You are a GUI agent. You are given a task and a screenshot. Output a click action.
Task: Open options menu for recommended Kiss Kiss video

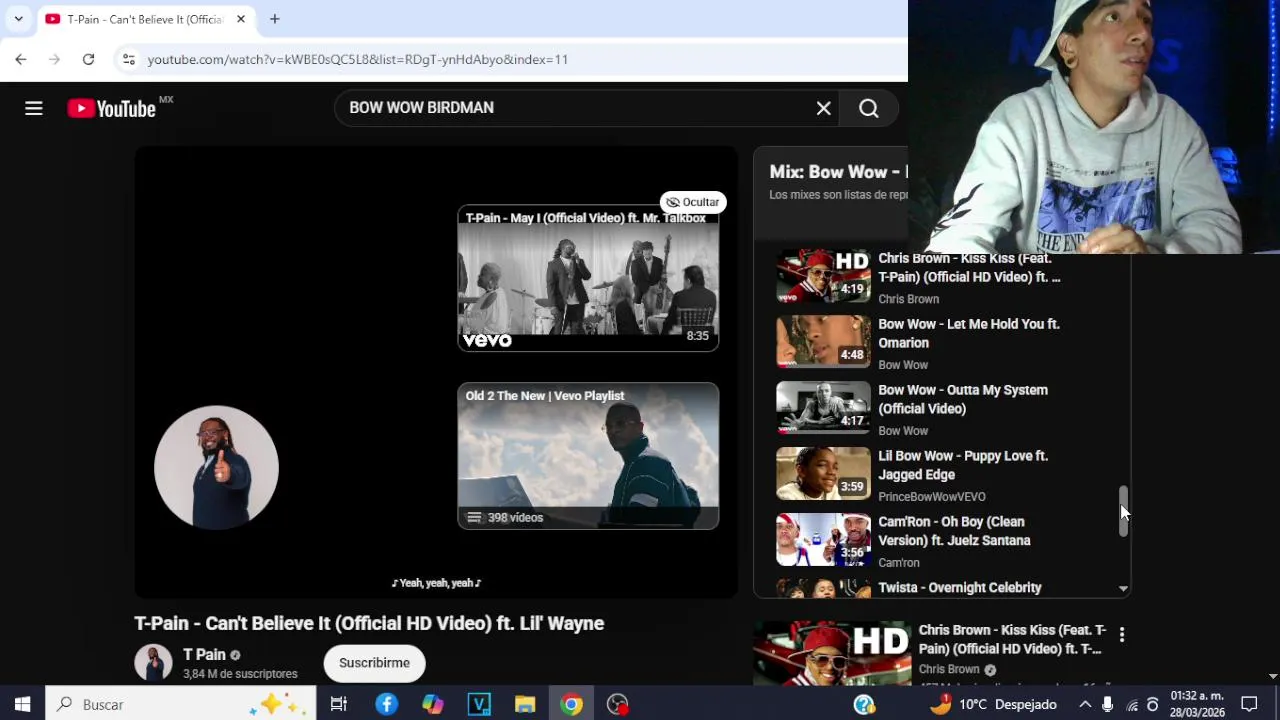(1122, 634)
